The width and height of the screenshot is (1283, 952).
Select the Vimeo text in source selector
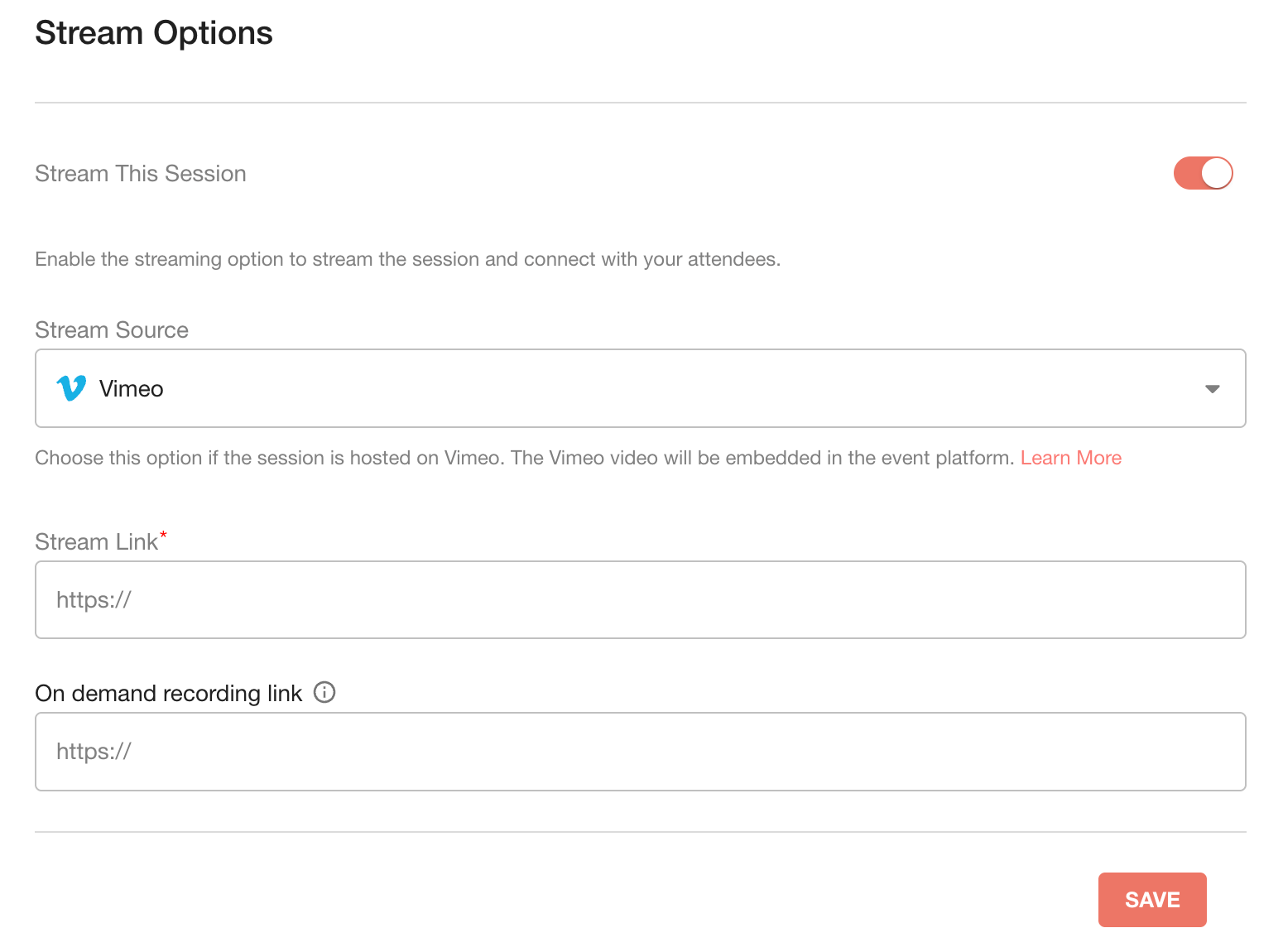tap(131, 389)
